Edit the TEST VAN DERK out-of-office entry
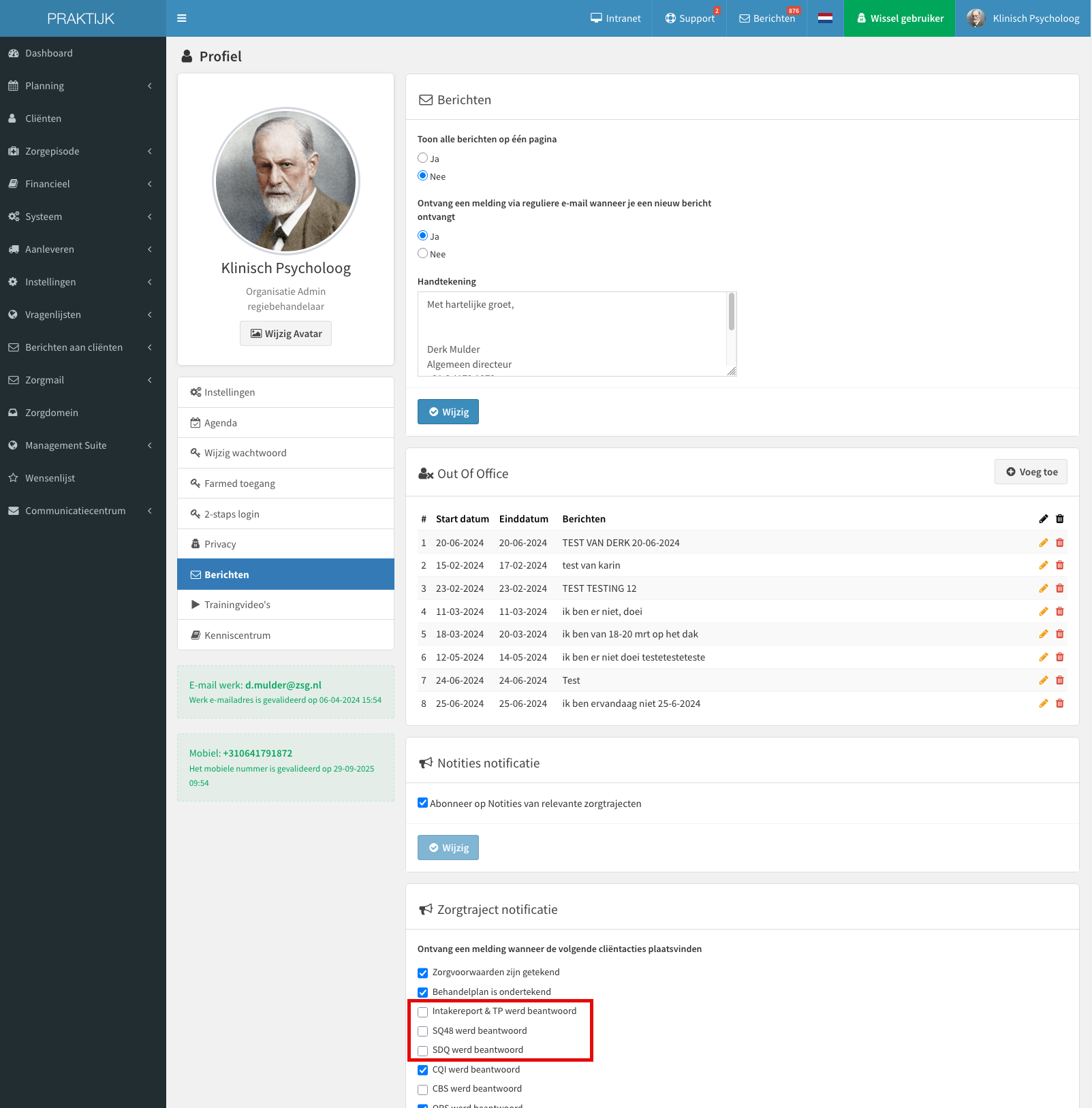The width and height of the screenshot is (1092, 1108). 1043,543
